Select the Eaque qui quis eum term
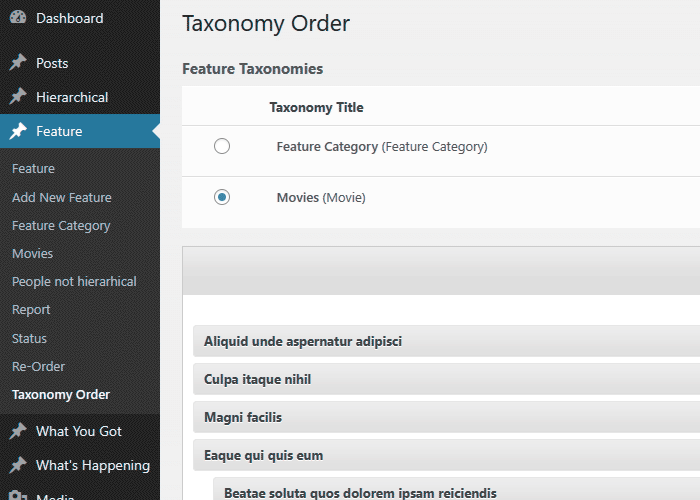Image resolution: width=700 pixels, height=500 pixels. pos(264,455)
